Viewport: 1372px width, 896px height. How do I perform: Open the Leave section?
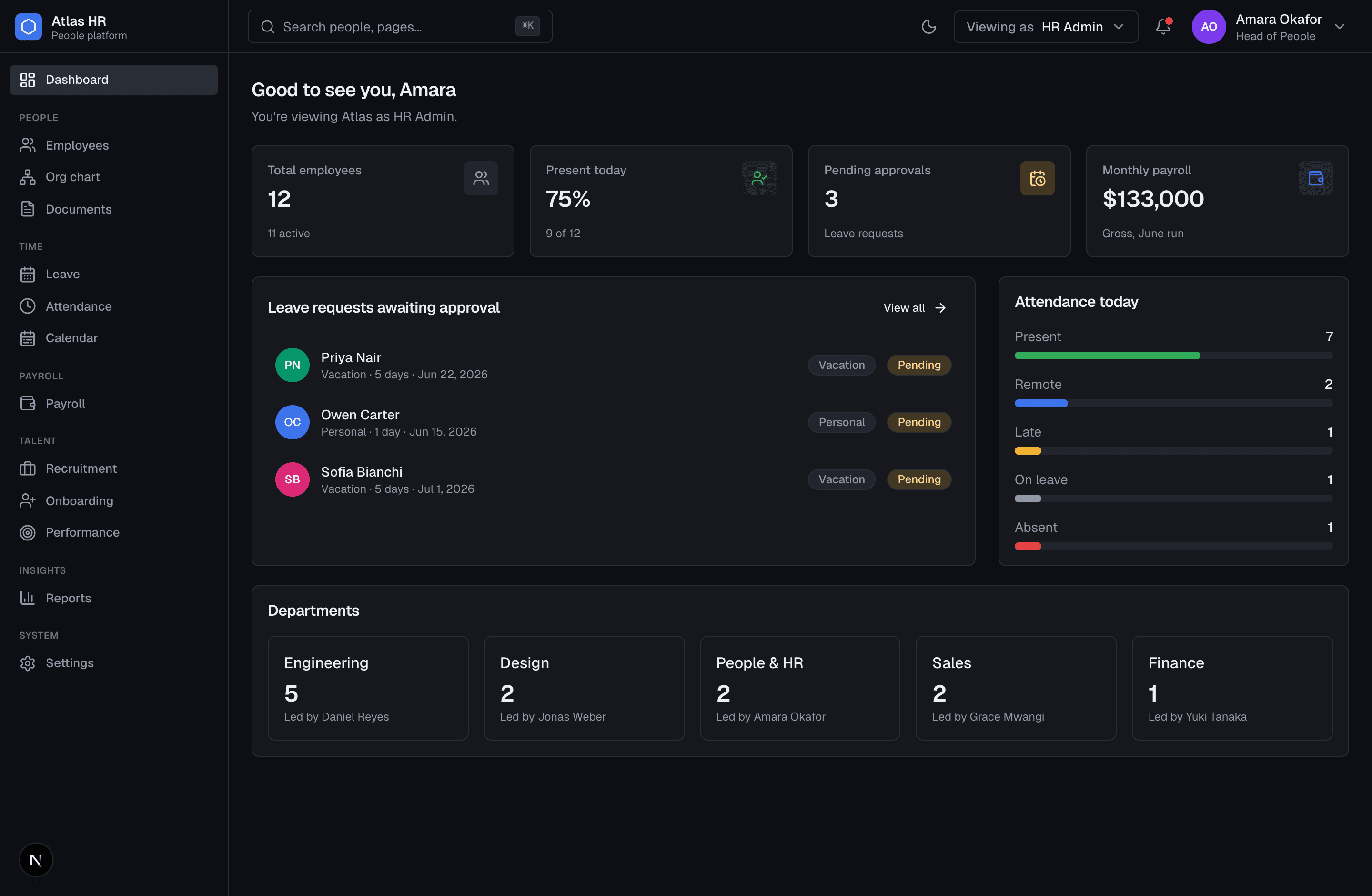coord(113,275)
